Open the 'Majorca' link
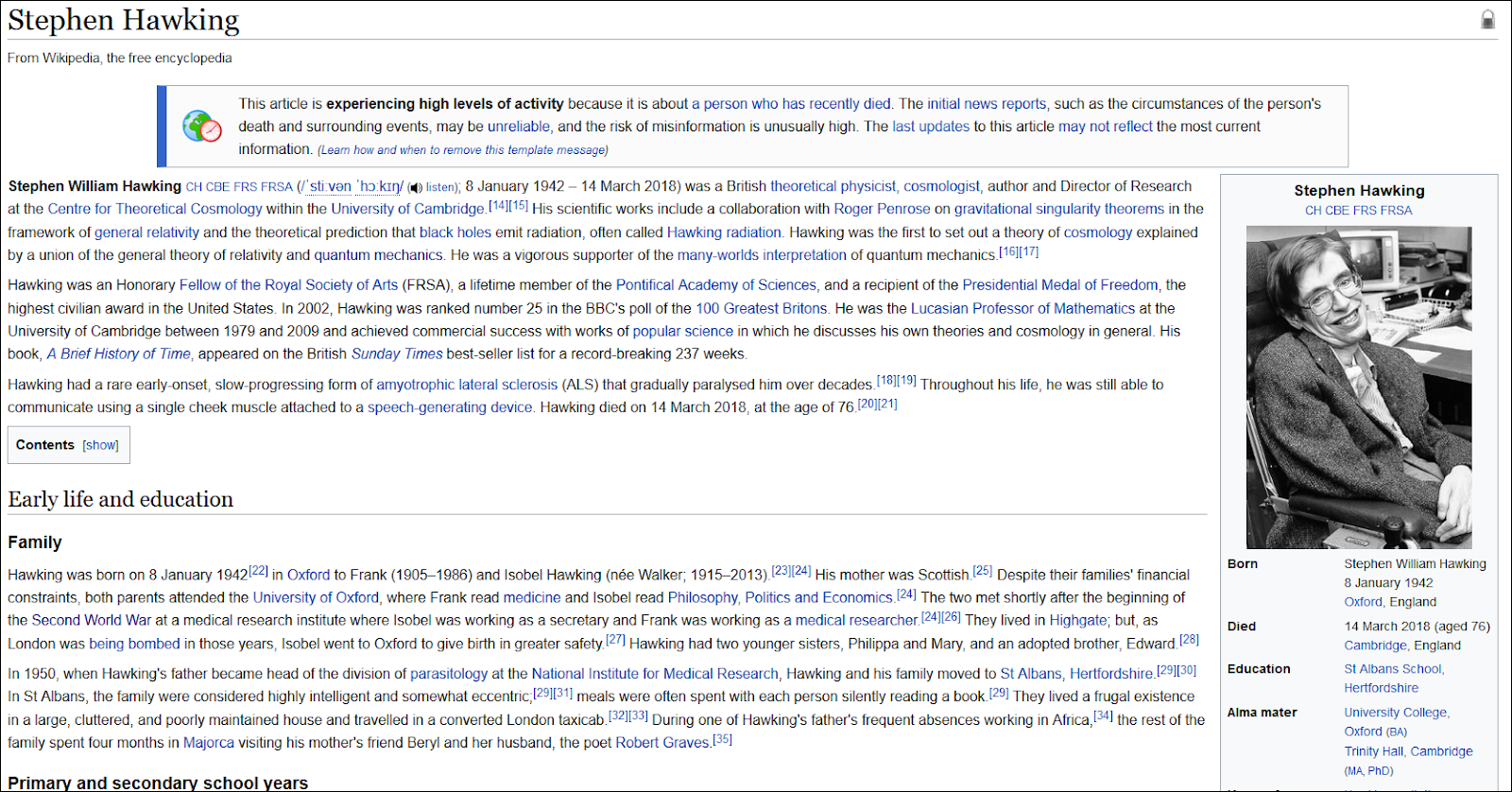The width and height of the screenshot is (1512, 792). coord(209,744)
